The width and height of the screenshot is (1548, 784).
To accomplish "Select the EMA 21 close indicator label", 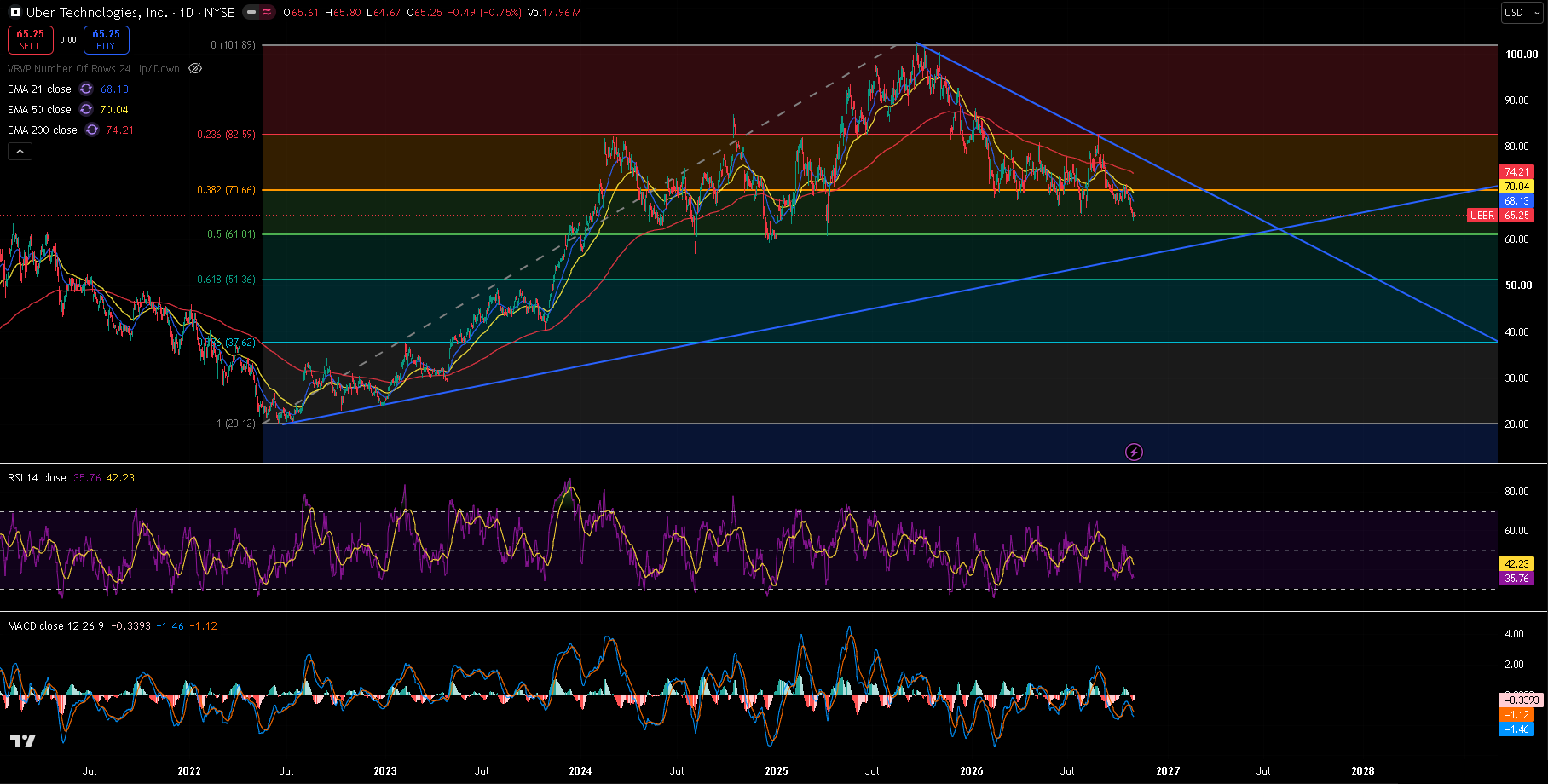I will (x=39, y=89).
